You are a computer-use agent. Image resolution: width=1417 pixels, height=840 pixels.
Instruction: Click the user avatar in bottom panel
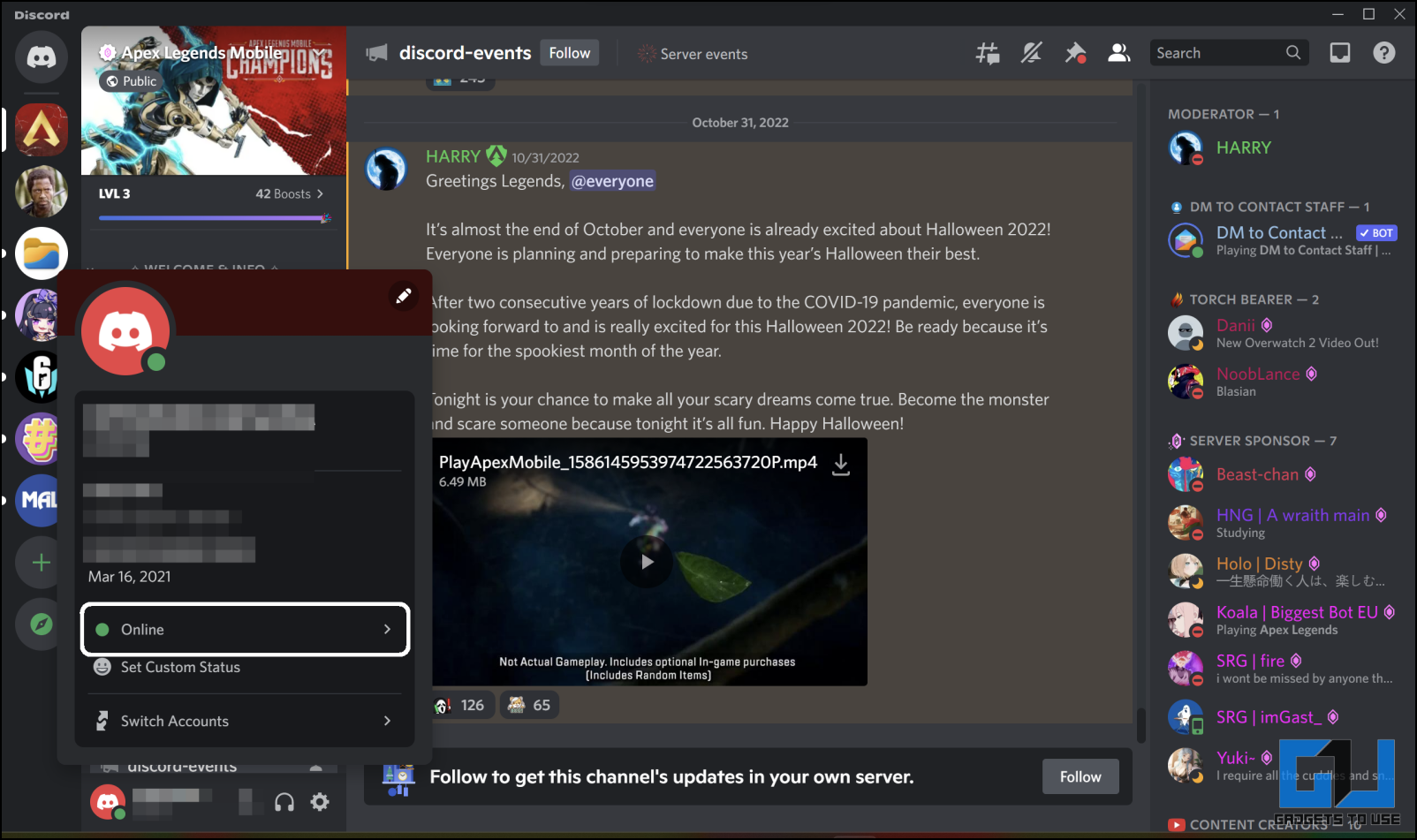[107, 802]
